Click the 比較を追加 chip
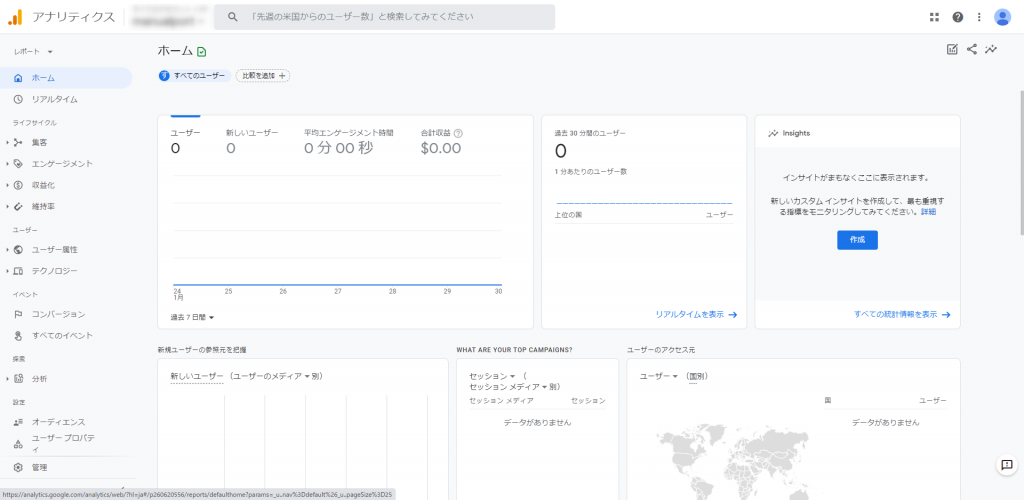The height and width of the screenshot is (500, 1024). (x=263, y=76)
